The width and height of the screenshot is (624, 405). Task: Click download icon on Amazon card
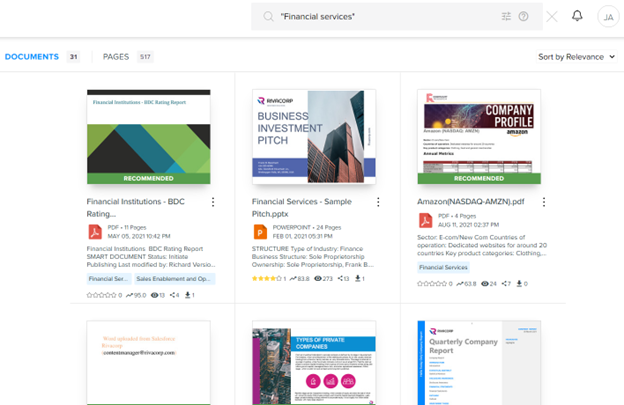point(519,284)
